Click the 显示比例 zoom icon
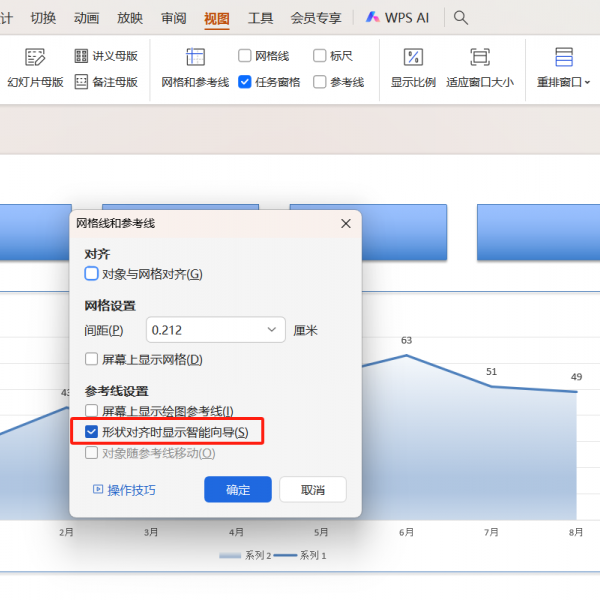This screenshot has width=600, height=600. (x=413, y=58)
